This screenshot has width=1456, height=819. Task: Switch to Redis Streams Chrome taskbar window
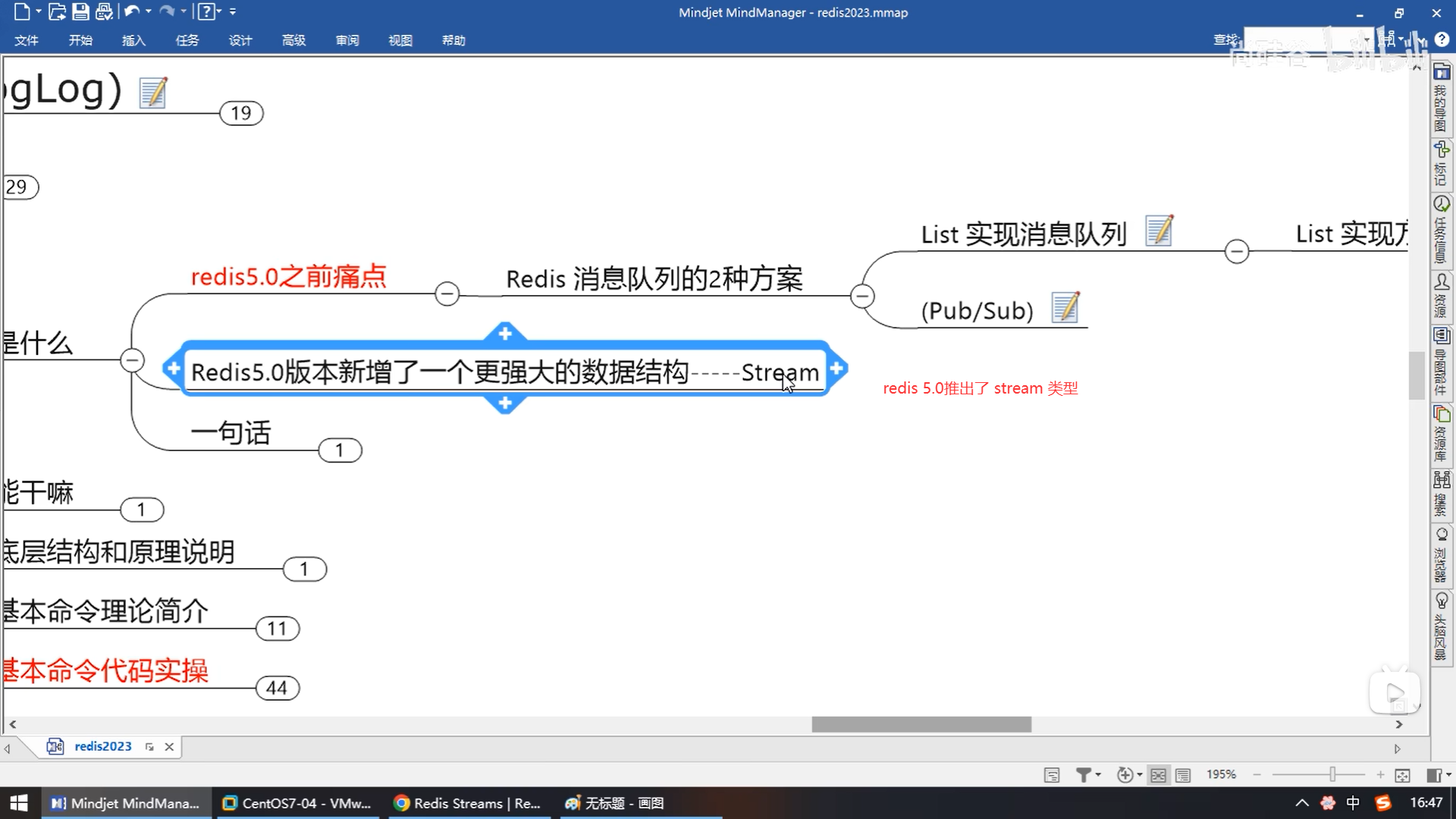(468, 803)
